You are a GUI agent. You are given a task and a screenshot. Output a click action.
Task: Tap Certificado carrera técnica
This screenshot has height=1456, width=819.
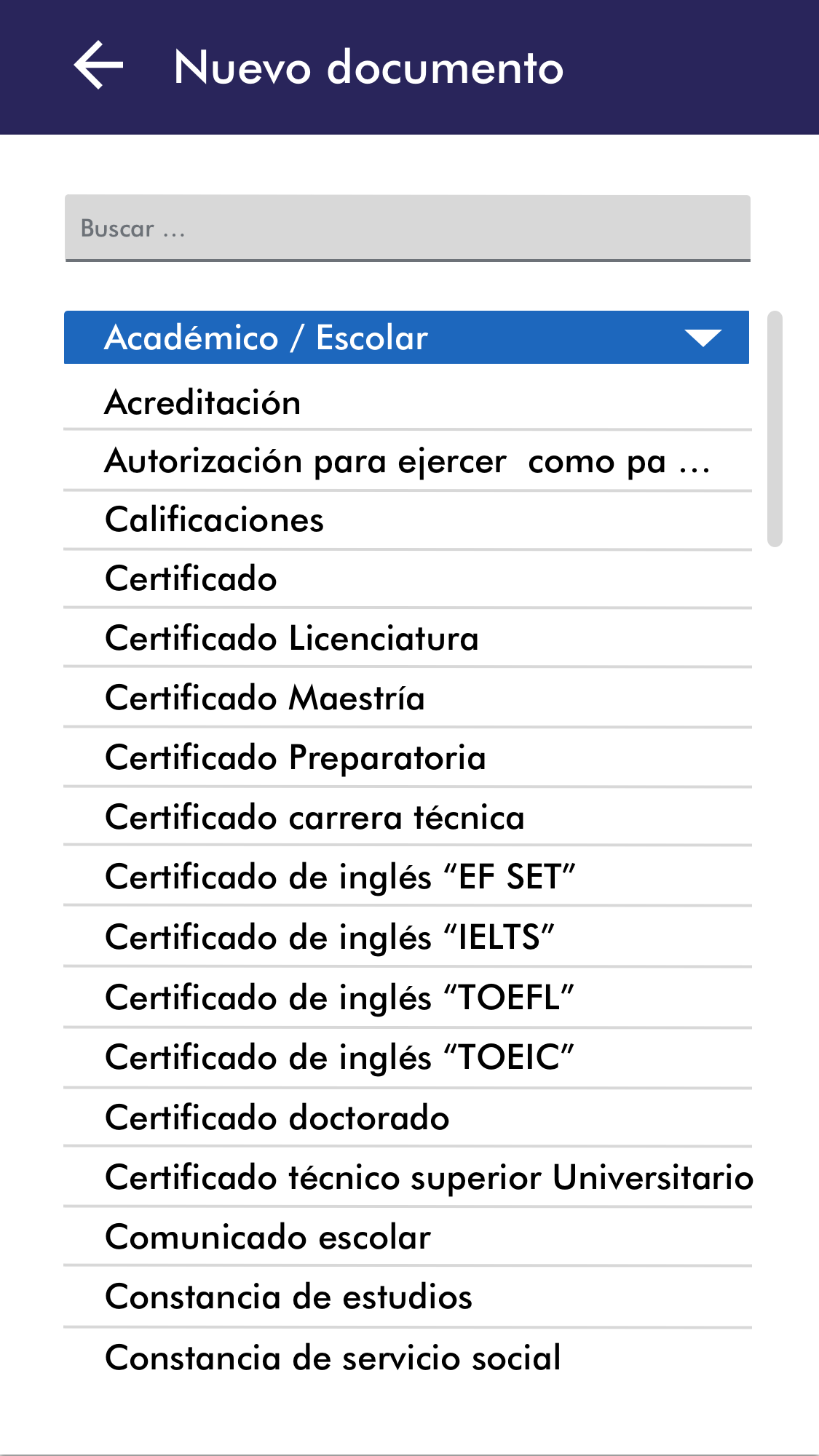314,817
